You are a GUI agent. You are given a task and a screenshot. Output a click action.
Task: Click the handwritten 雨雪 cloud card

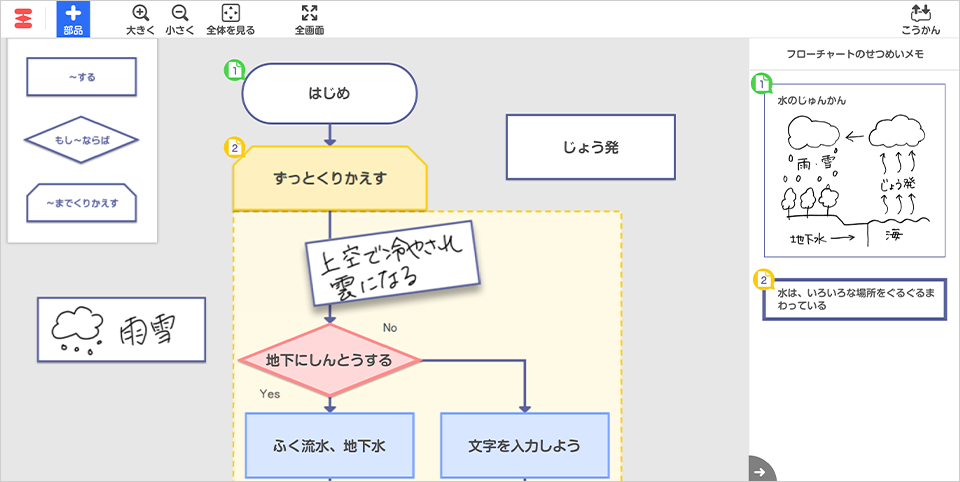pos(121,329)
